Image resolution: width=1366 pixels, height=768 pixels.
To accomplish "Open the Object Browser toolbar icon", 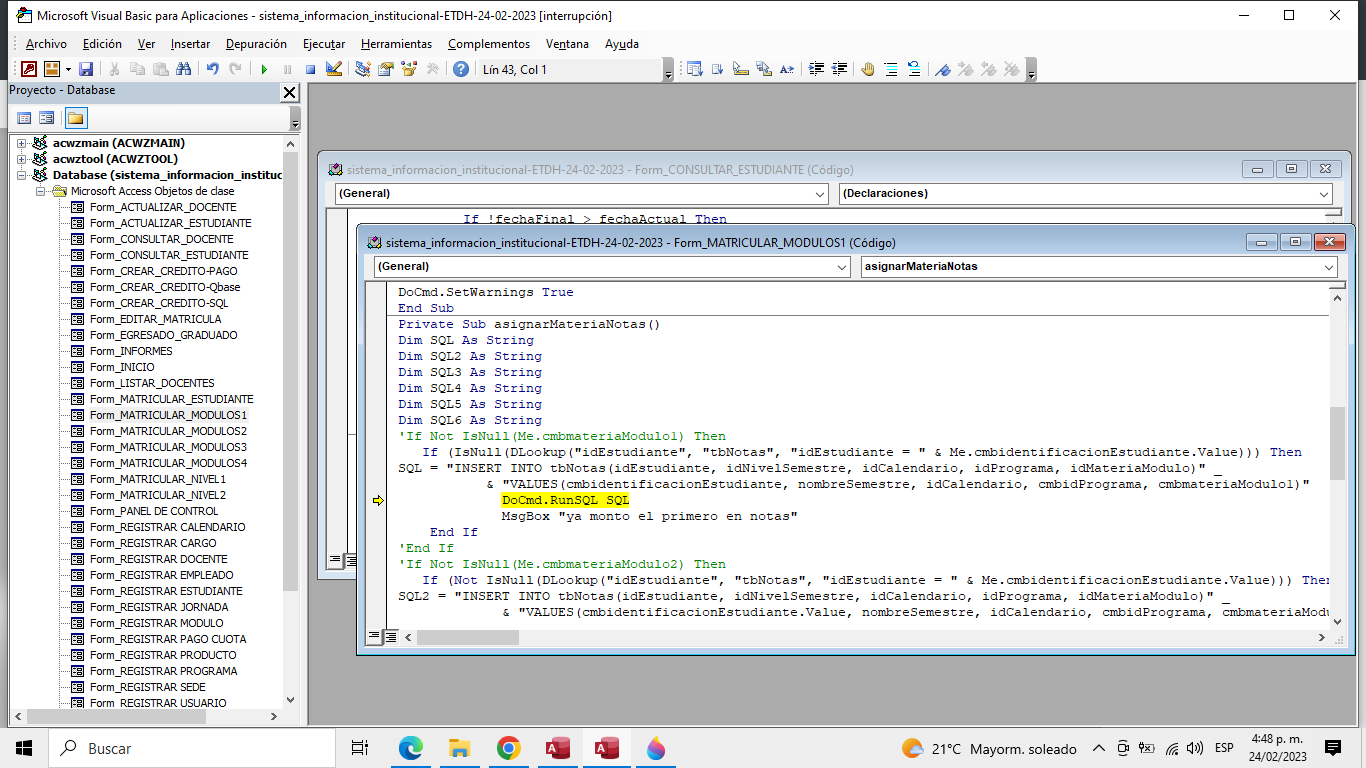I will [408, 69].
